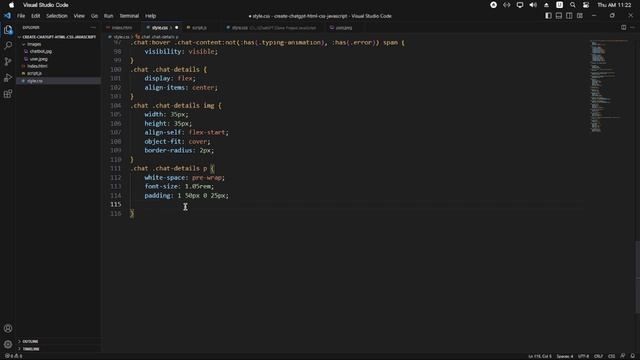Open the Selection menu

click(x=57, y=16)
